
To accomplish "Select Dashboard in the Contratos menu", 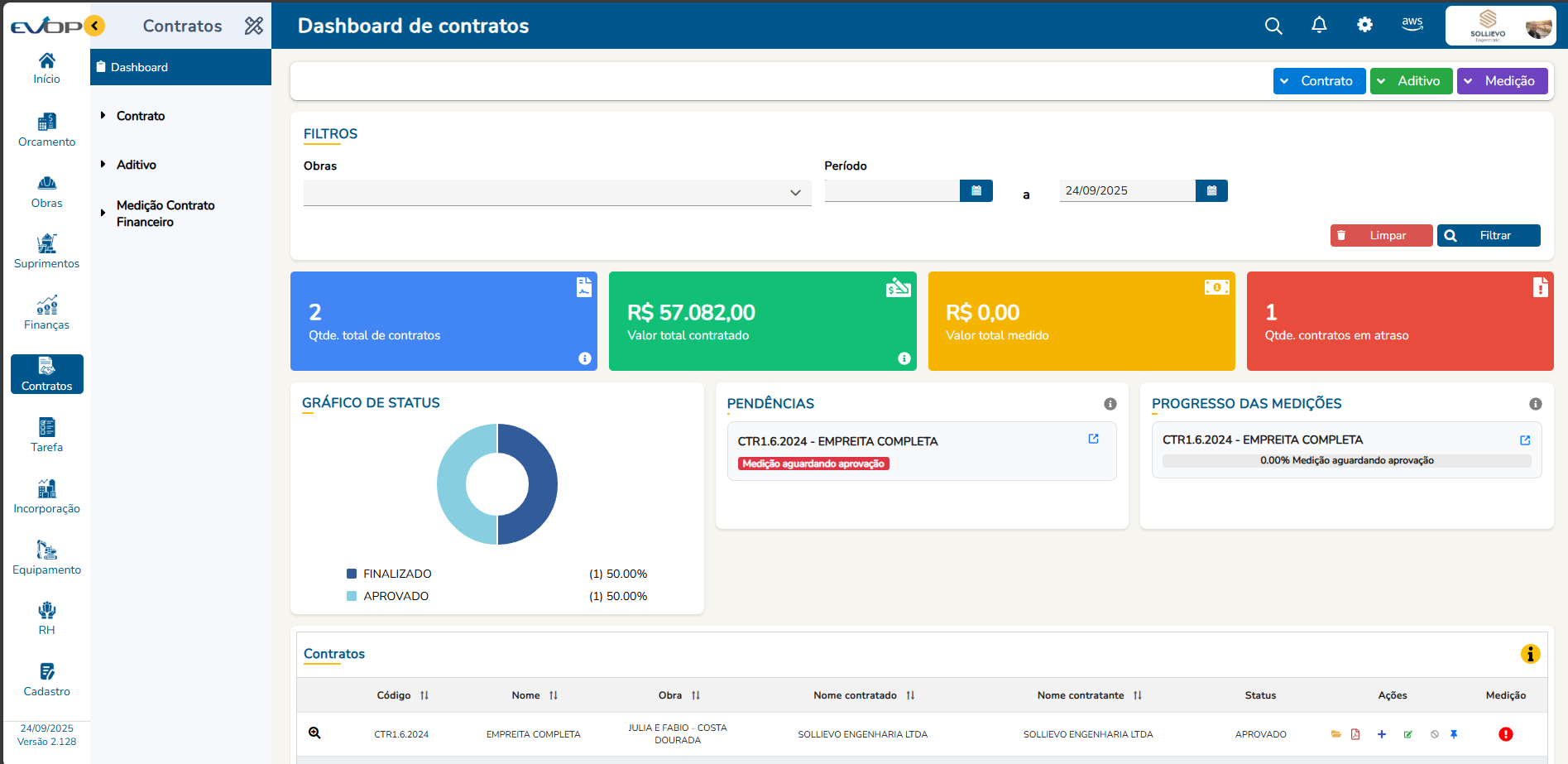I will (x=139, y=67).
